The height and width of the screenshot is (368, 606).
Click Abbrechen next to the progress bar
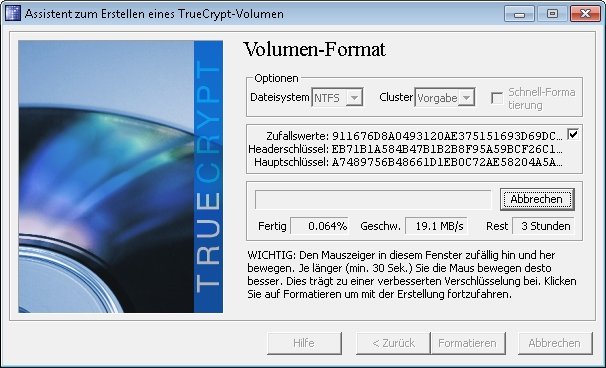(537, 199)
